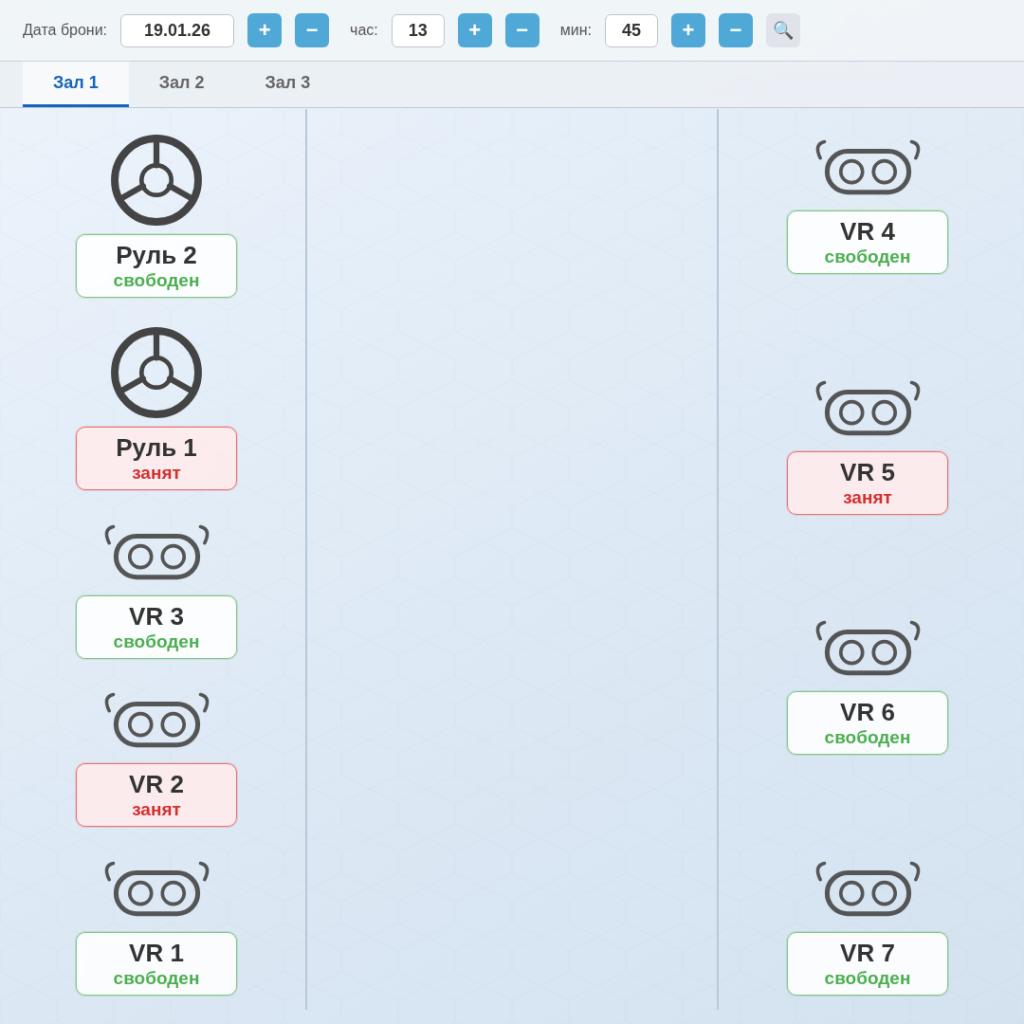Increment the hour value
Screen dimensions: 1024x1024
[475, 30]
